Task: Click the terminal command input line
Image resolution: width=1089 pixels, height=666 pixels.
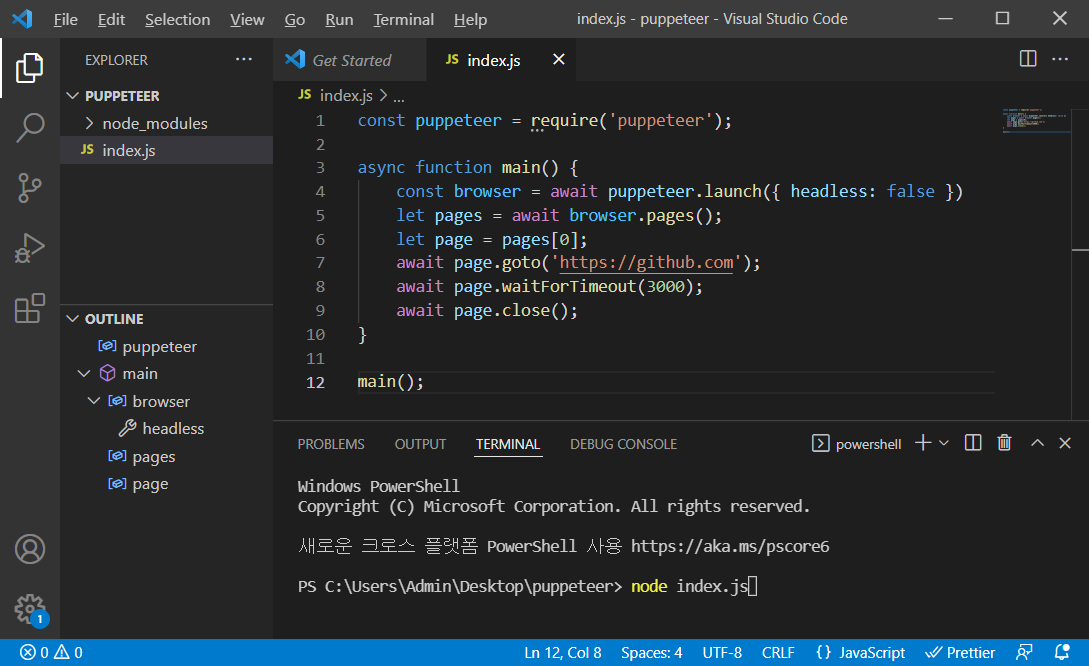Action: 528,586
